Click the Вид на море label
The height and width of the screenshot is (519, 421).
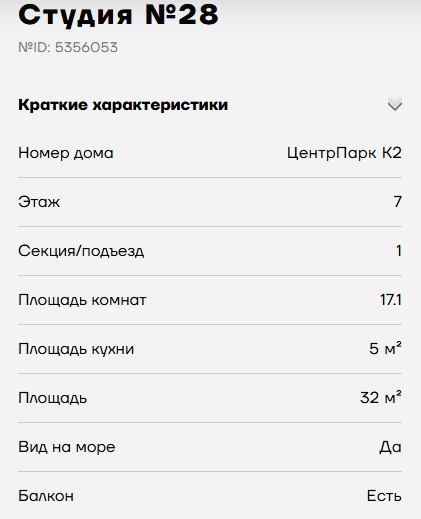coord(67,447)
